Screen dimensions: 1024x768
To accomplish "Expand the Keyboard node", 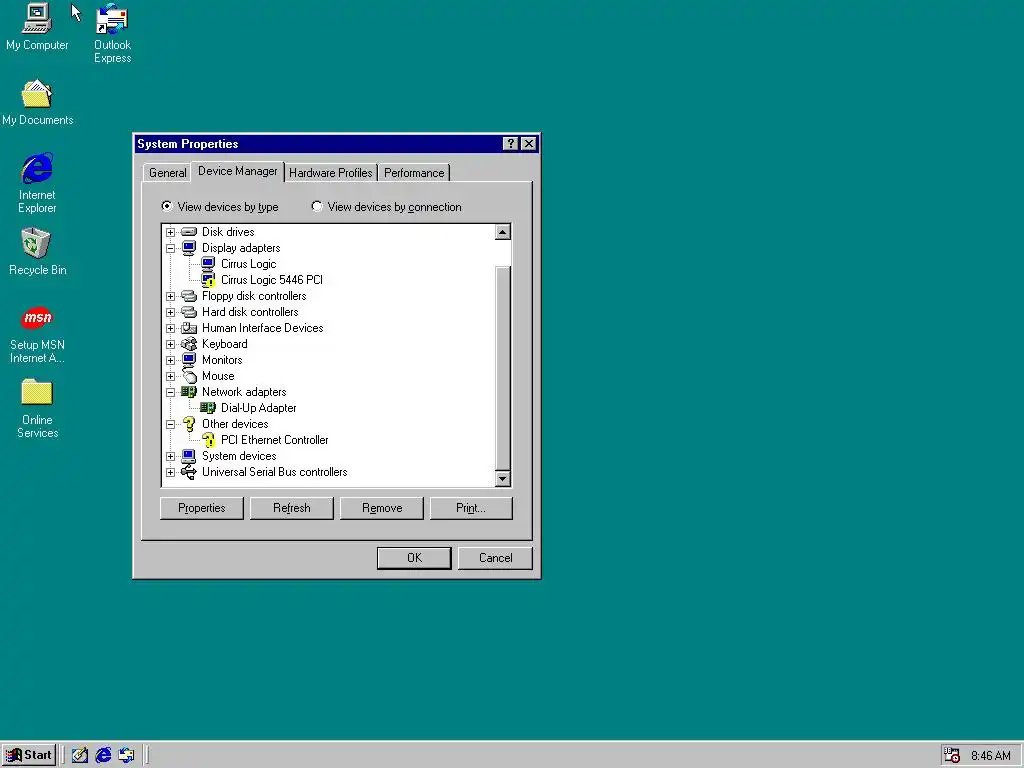I will point(170,344).
